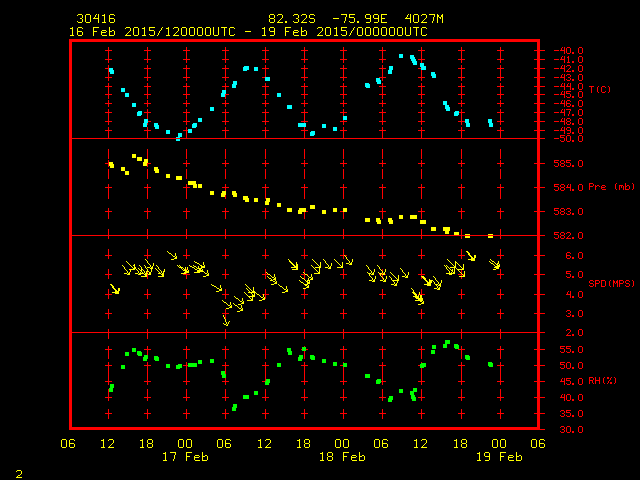Screen dimensions: 640x480
Task: Select the latitude text 82.32S
Action: click(x=292, y=19)
